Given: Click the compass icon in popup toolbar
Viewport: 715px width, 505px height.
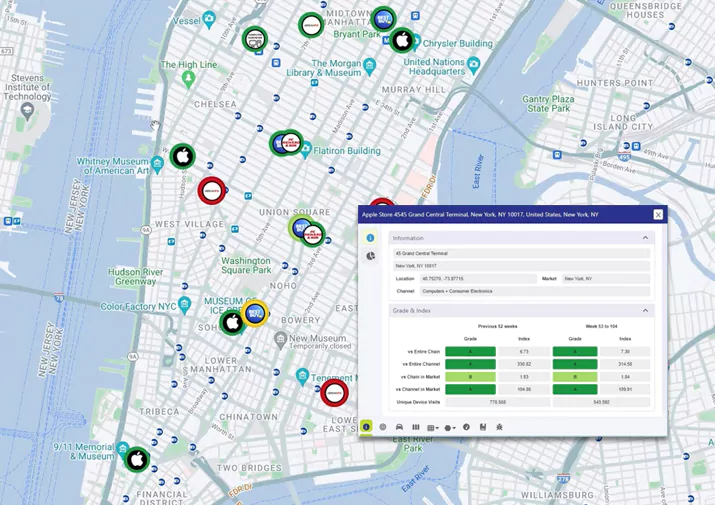Looking at the screenshot, I should click(466, 427).
